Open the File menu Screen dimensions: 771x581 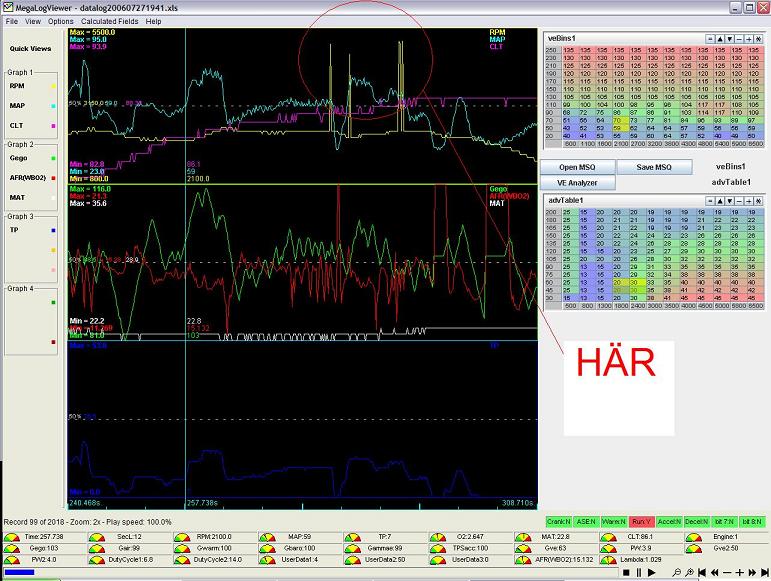pos(11,22)
